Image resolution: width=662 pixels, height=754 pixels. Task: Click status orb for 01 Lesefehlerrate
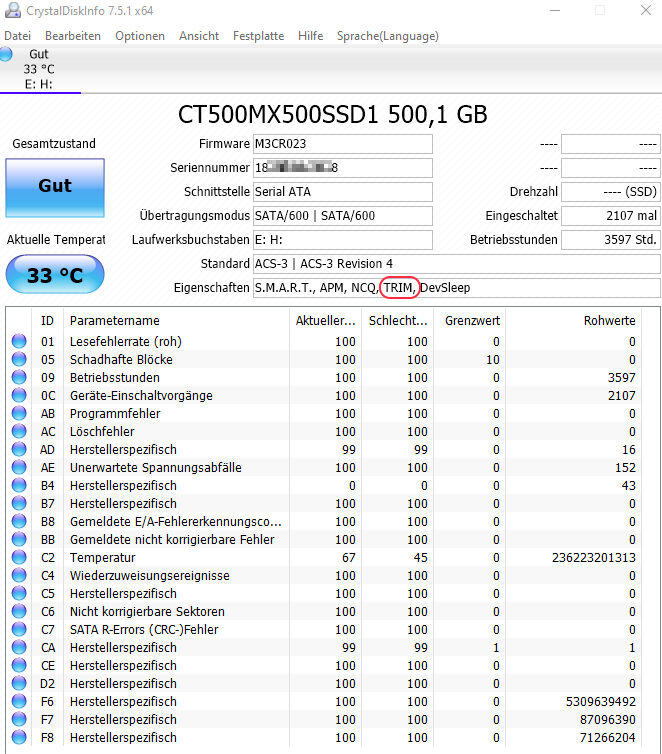click(x=19, y=341)
